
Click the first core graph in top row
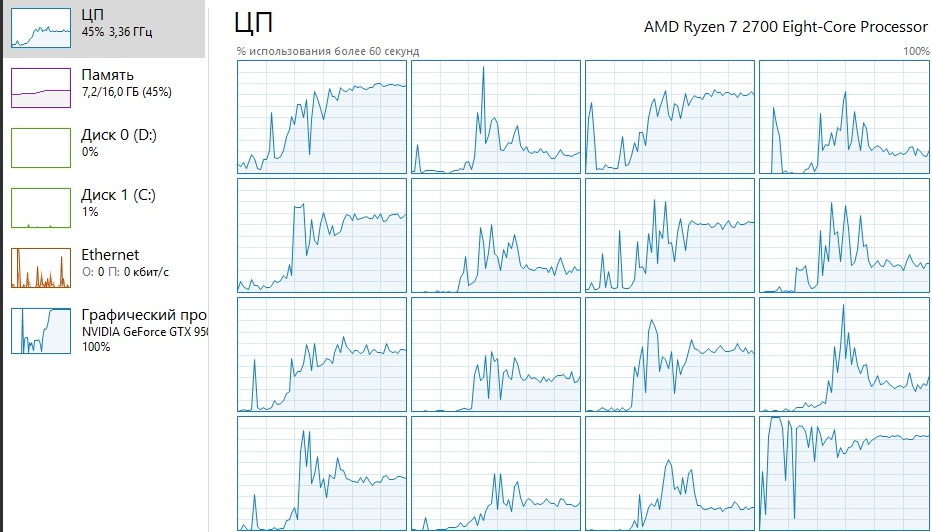click(322, 116)
